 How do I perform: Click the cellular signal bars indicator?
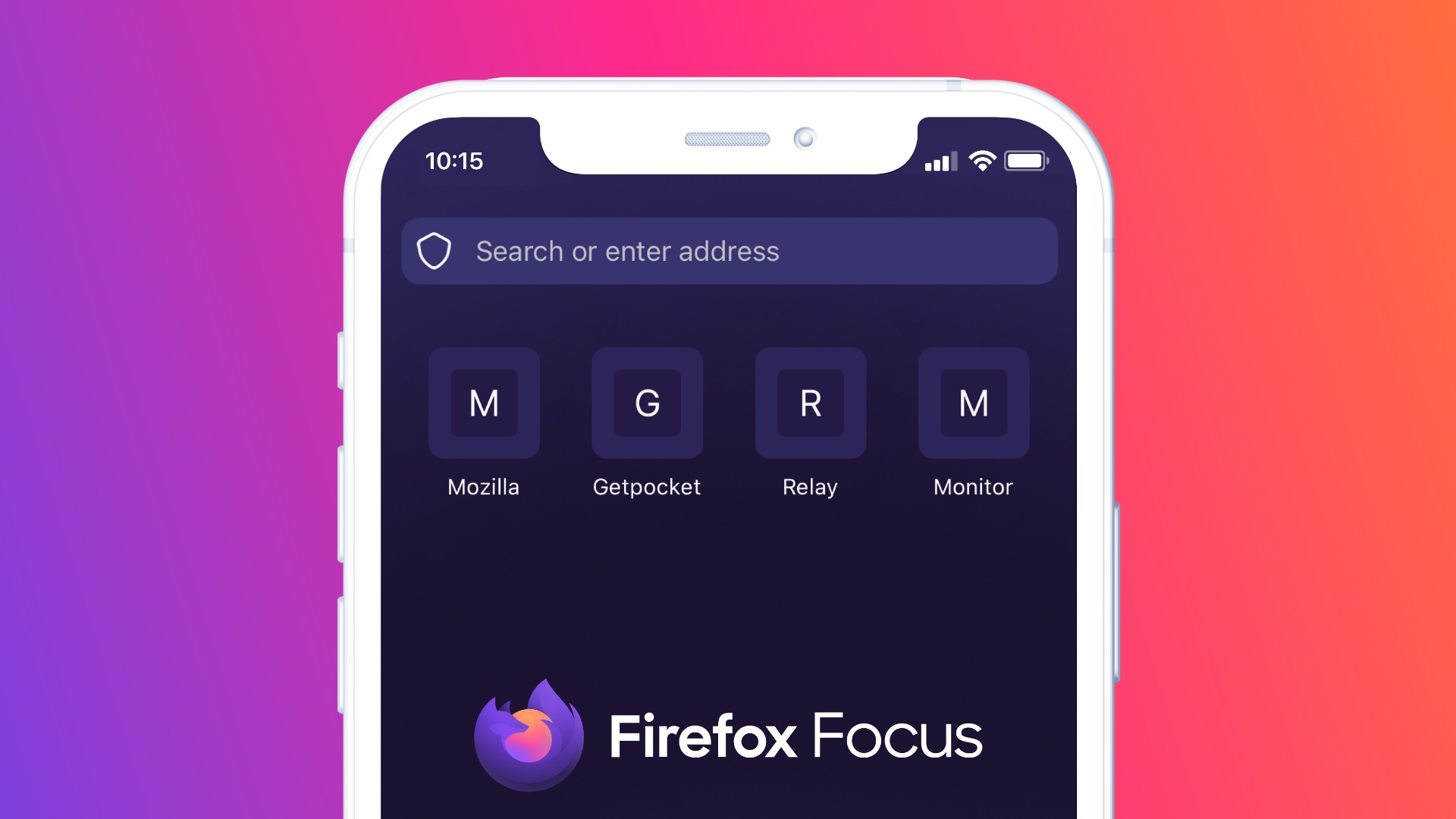(941, 160)
